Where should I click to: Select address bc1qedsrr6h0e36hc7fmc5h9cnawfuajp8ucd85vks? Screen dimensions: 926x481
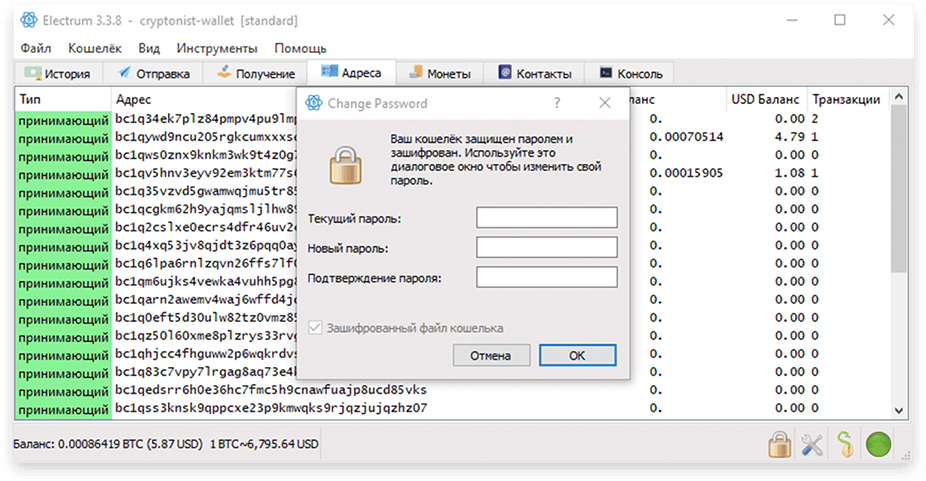(271, 390)
